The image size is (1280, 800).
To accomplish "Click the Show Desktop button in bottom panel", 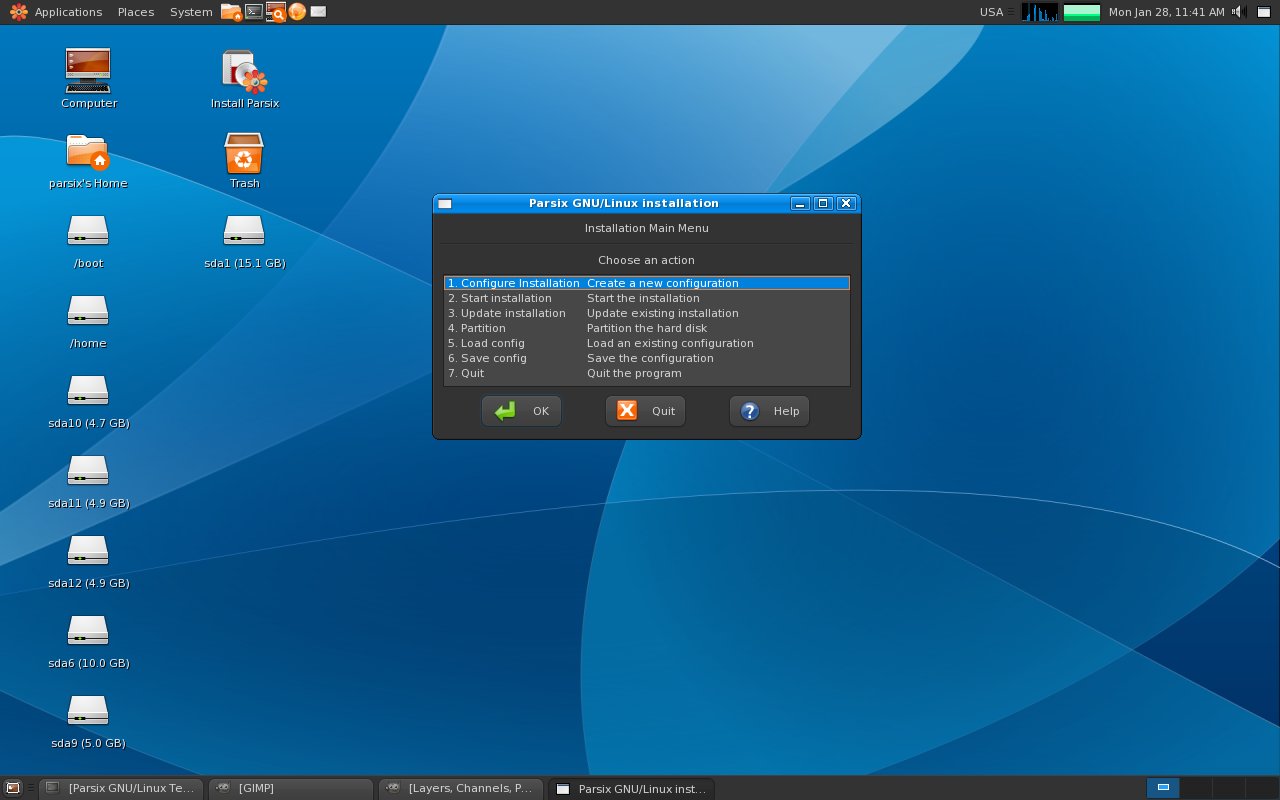I will point(13,788).
